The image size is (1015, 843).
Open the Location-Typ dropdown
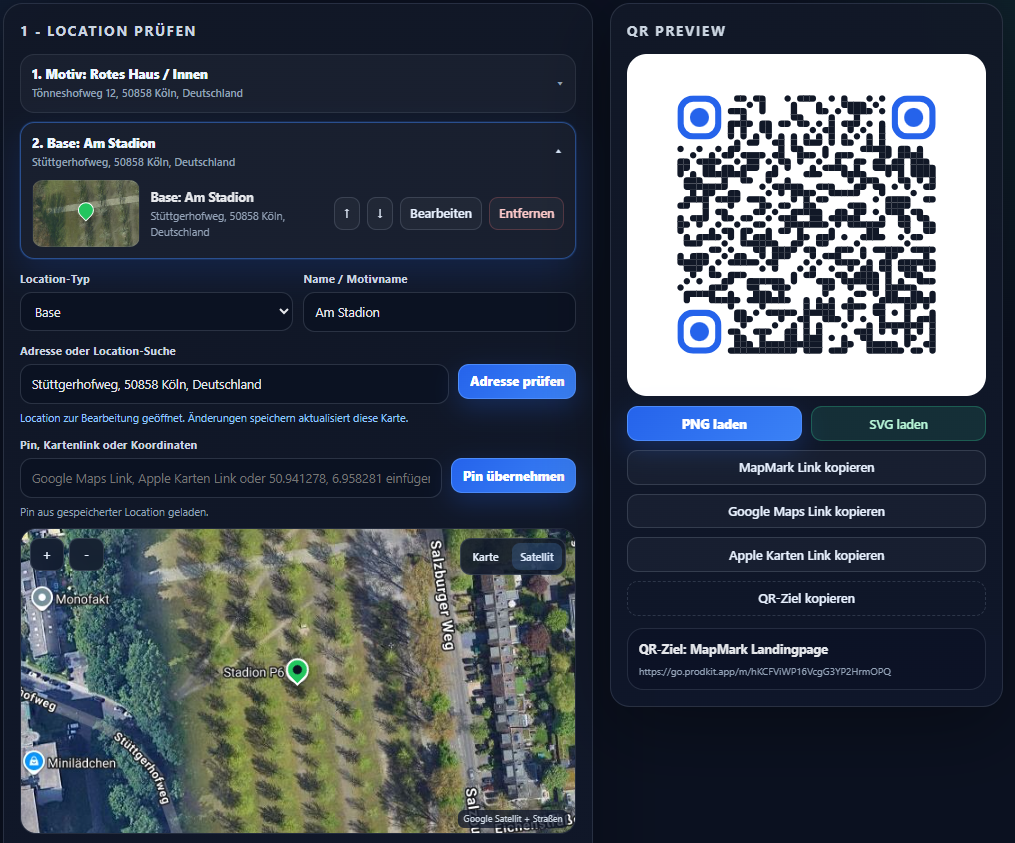coord(156,312)
